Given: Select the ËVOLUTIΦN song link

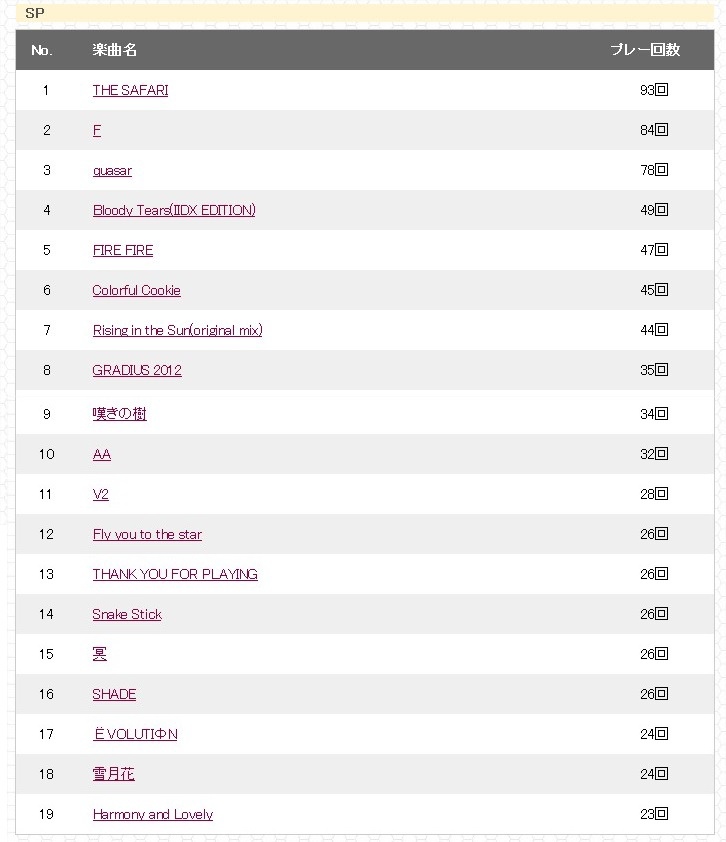Looking at the screenshot, I should [x=135, y=735].
